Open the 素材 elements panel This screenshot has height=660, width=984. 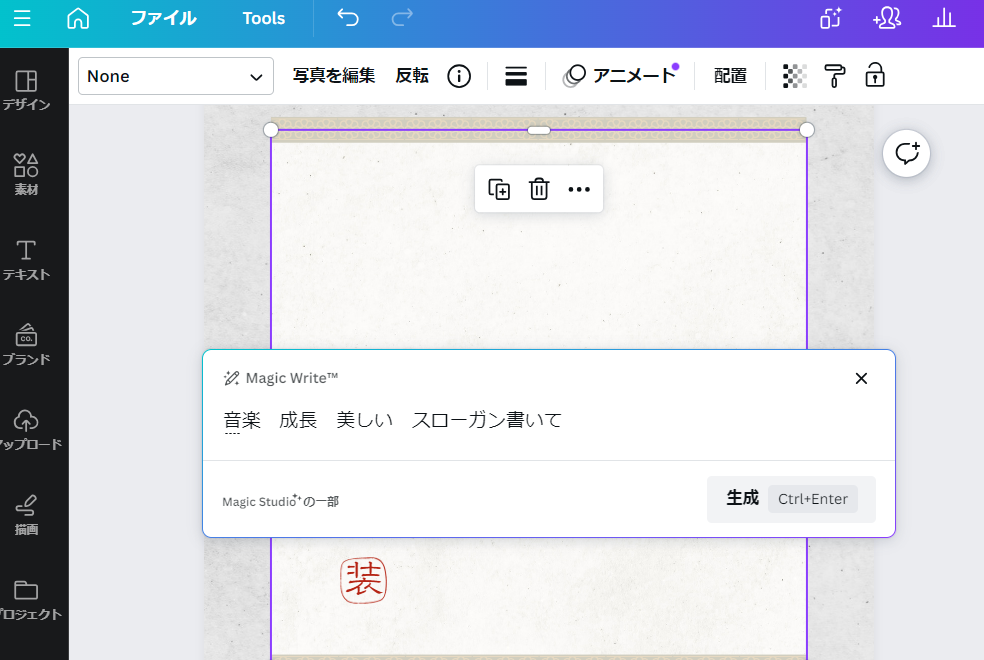point(26,174)
